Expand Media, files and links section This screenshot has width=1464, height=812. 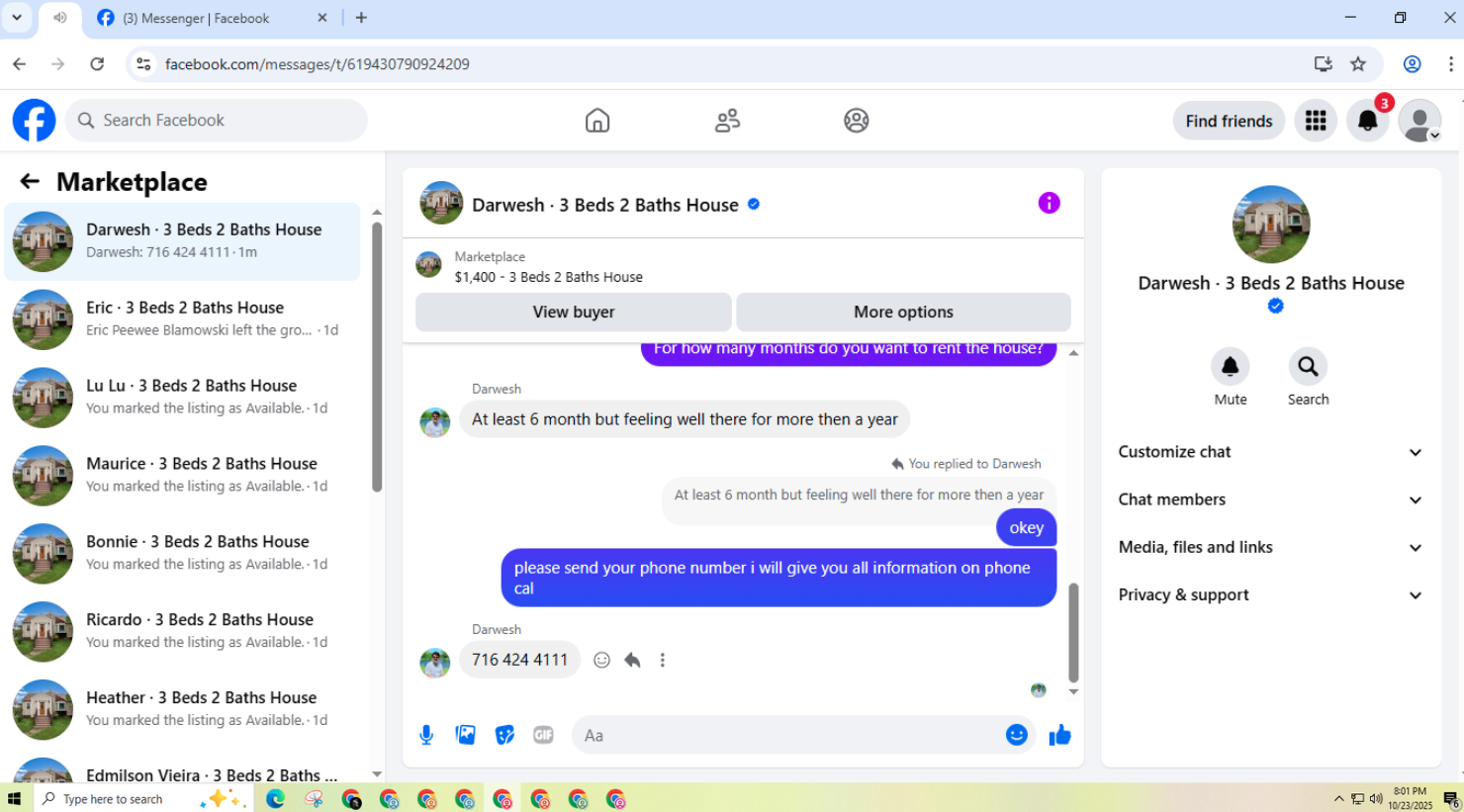1270,547
